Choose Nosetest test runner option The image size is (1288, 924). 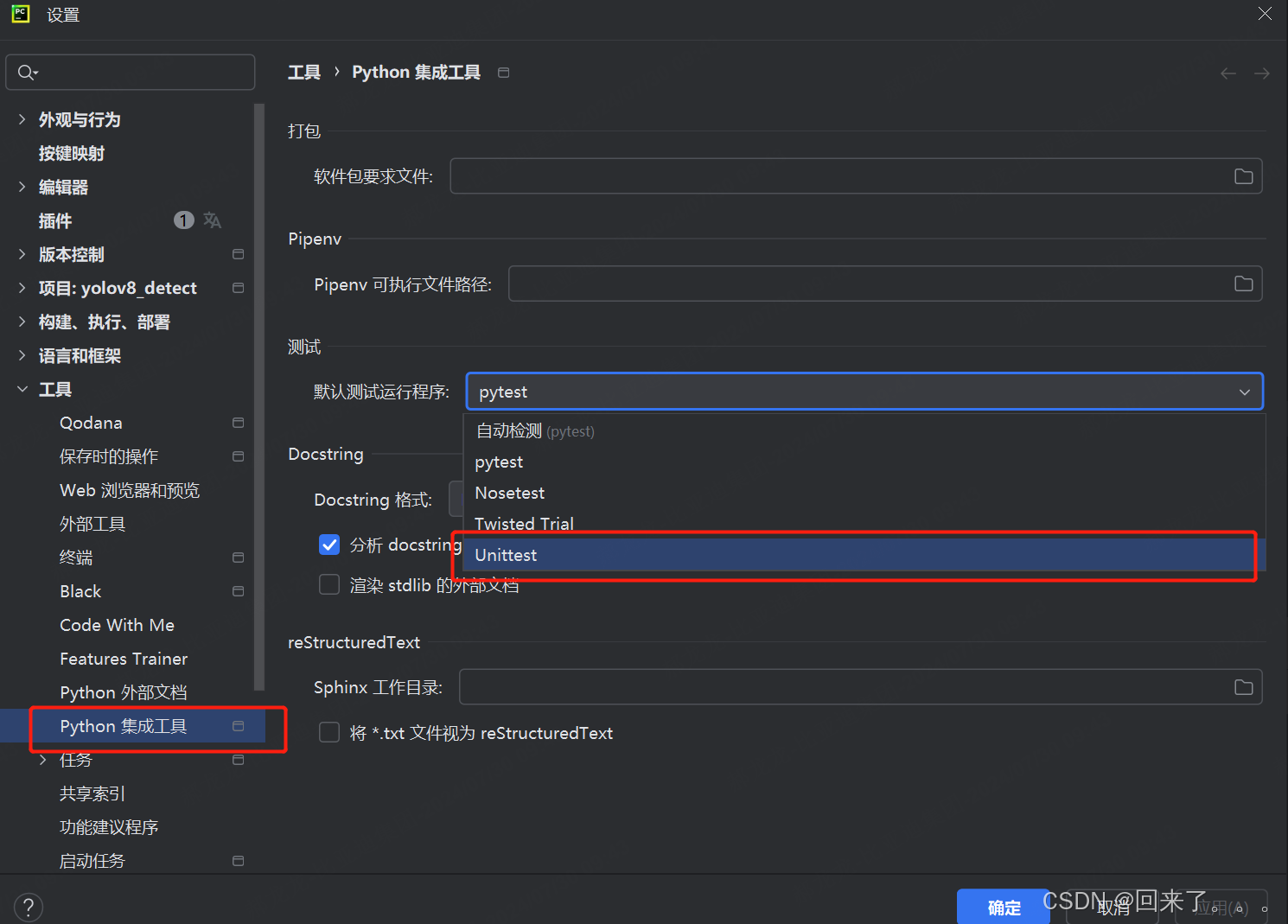(864, 493)
